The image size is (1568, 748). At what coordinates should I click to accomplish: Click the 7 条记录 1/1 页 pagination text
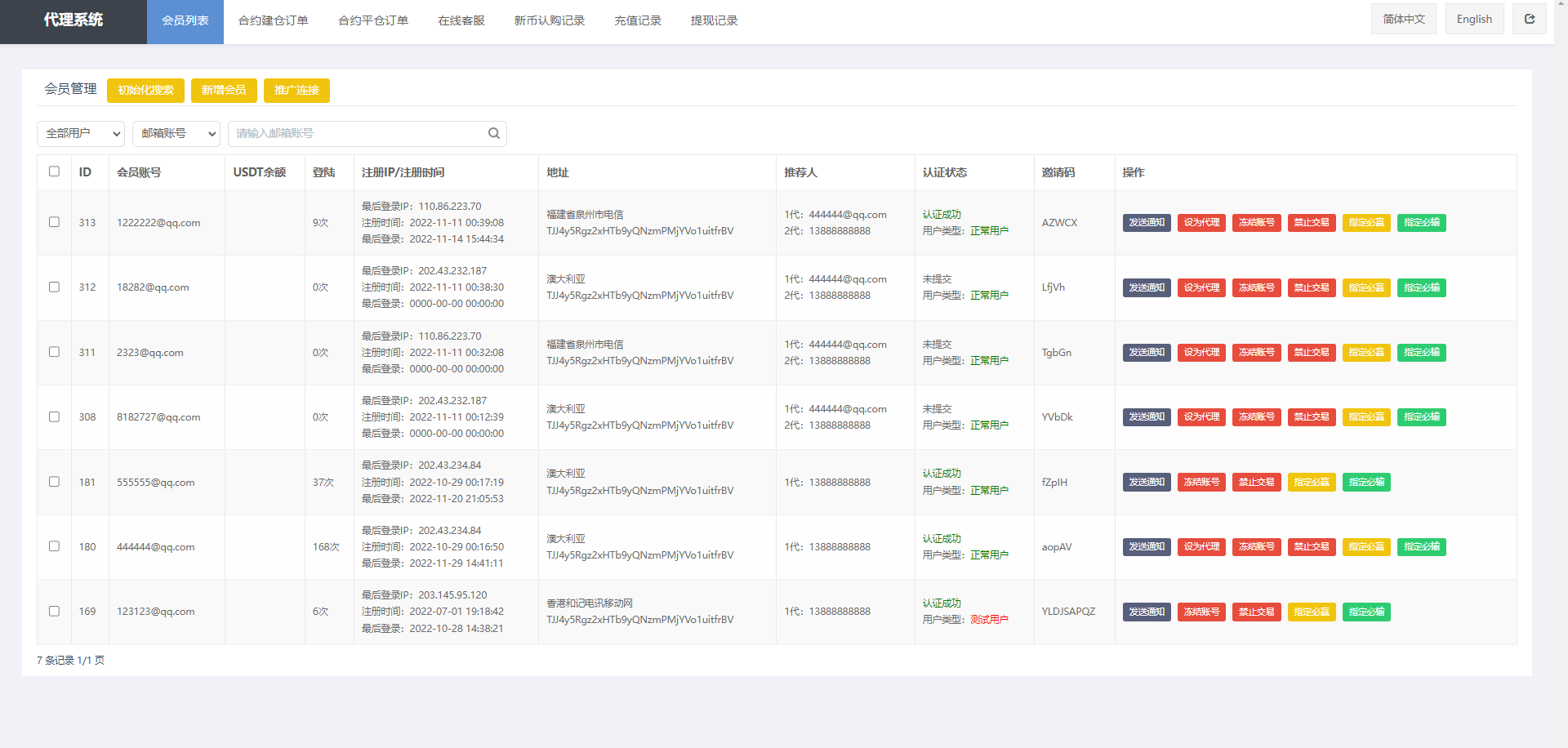point(70,660)
